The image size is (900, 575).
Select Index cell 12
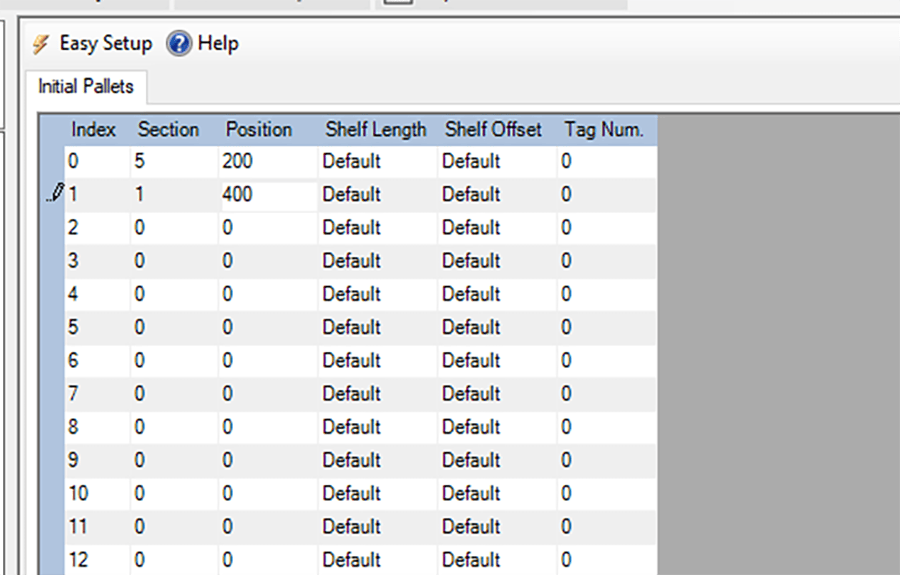(x=98, y=560)
